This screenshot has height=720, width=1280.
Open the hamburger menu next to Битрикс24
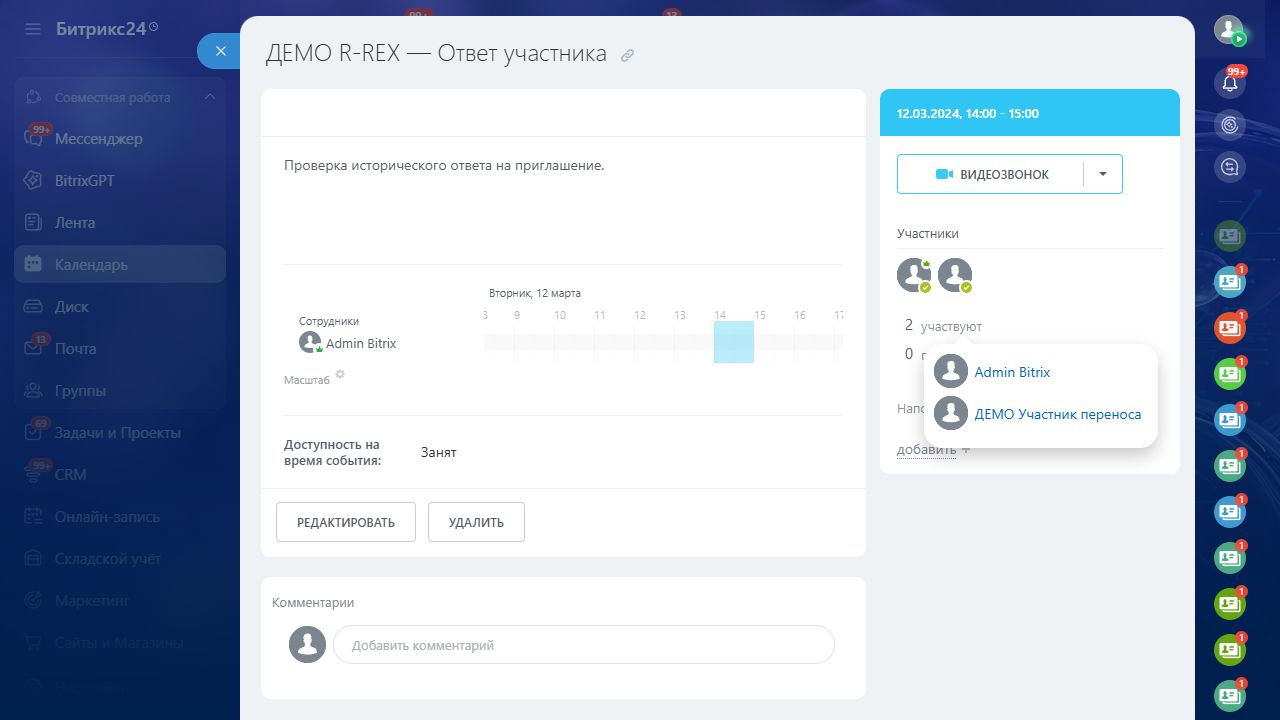click(x=33, y=29)
